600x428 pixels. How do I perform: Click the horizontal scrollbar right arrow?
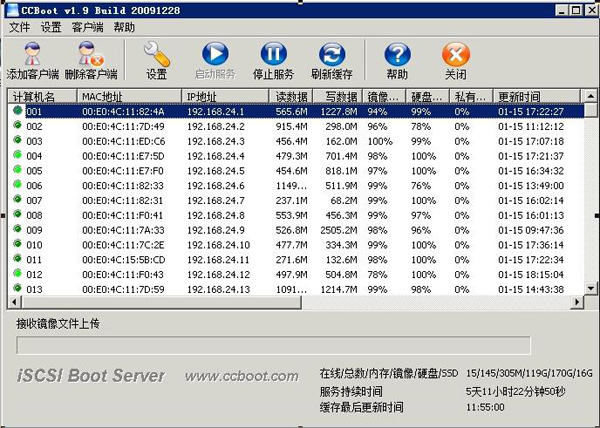[x=577, y=302]
